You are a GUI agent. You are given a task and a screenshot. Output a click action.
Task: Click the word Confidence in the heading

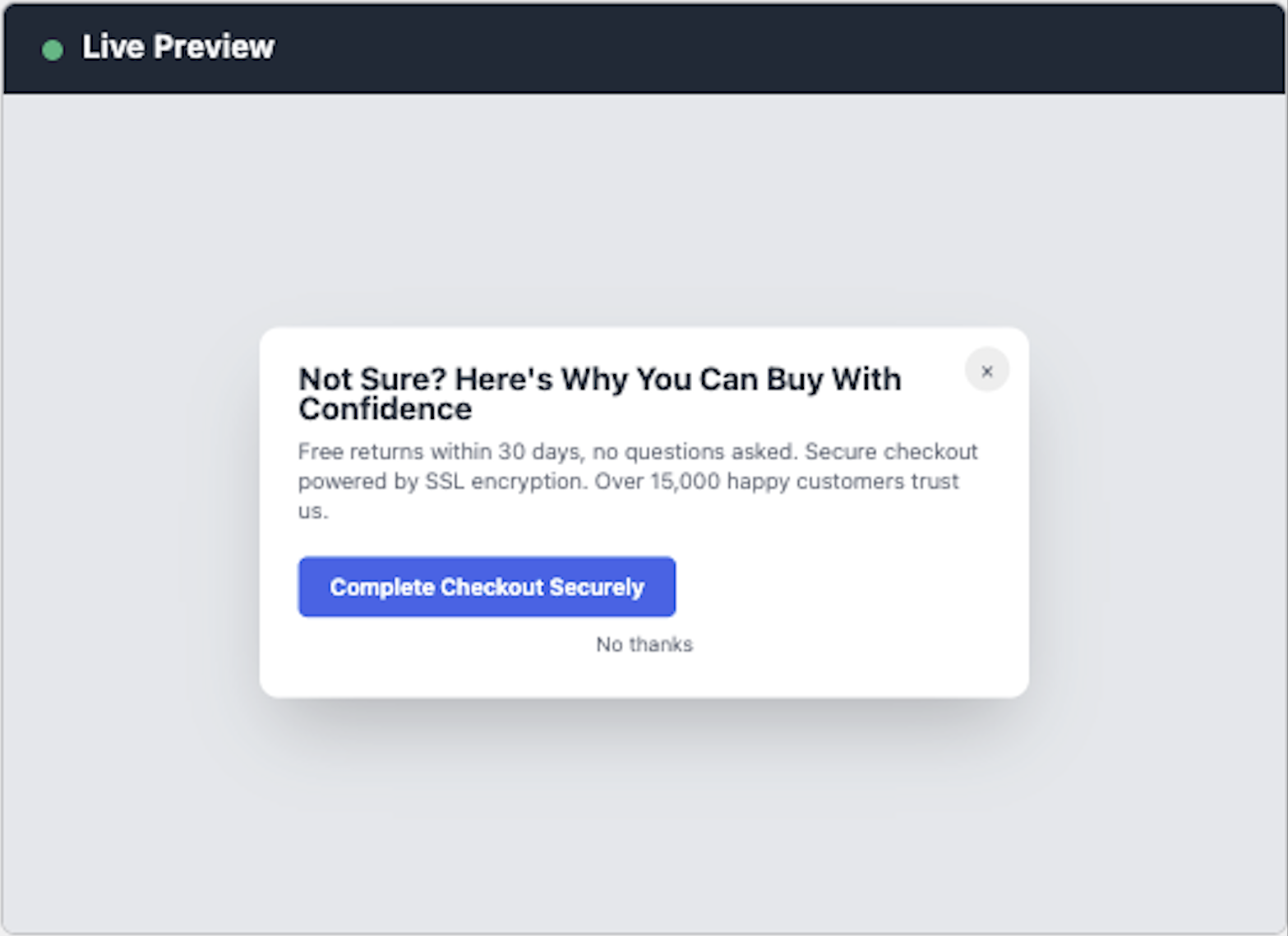pyautogui.click(x=385, y=409)
